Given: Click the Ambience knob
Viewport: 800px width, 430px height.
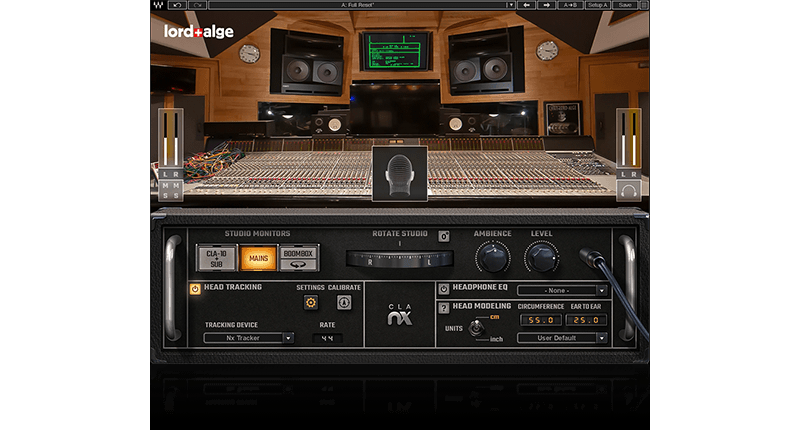Looking at the screenshot, I should (x=492, y=258).
